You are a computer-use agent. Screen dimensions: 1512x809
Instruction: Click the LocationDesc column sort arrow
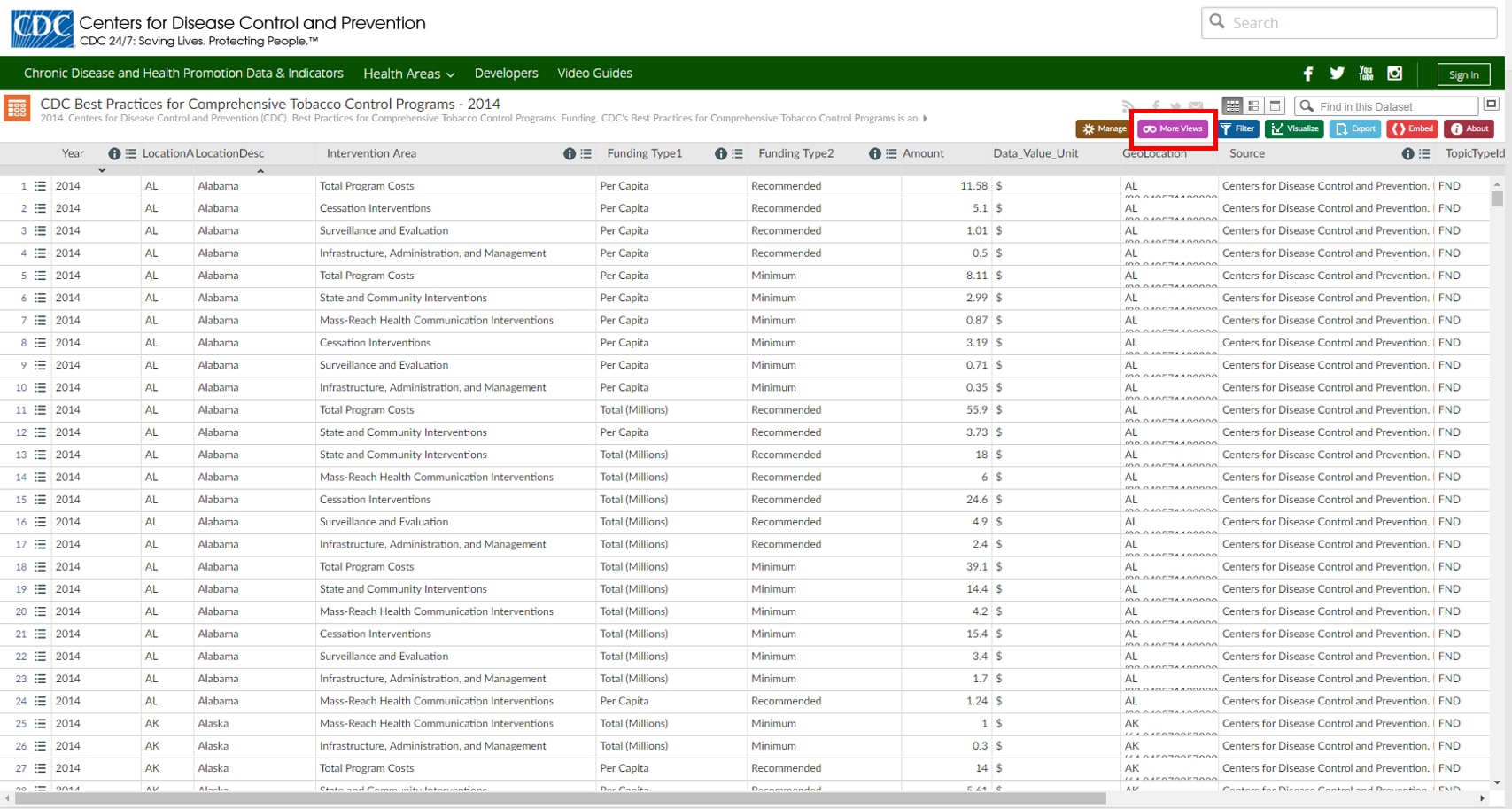(x=260, y=170)
